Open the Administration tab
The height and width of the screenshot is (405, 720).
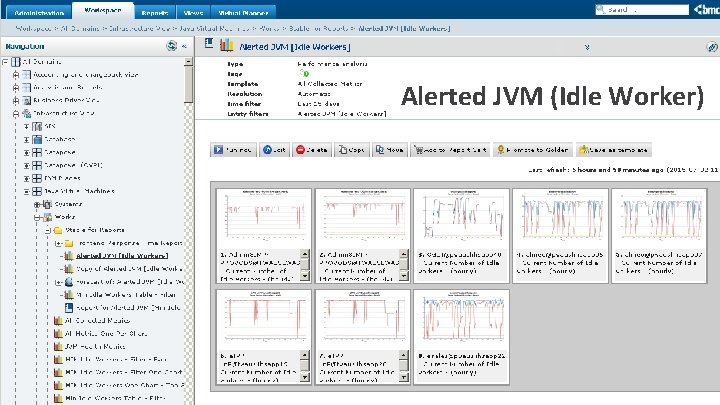[39, 12]
